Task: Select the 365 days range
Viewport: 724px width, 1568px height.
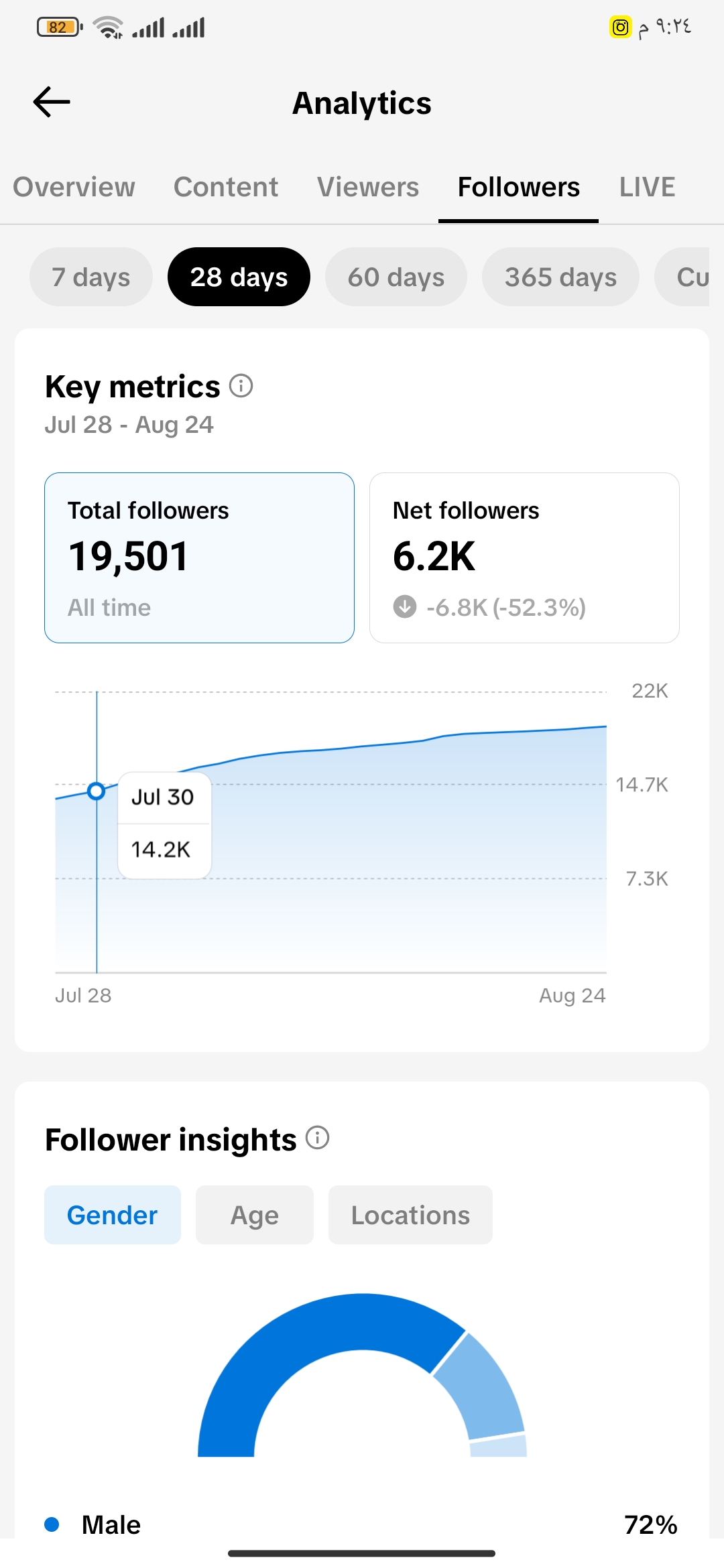Action: (560, 277)
